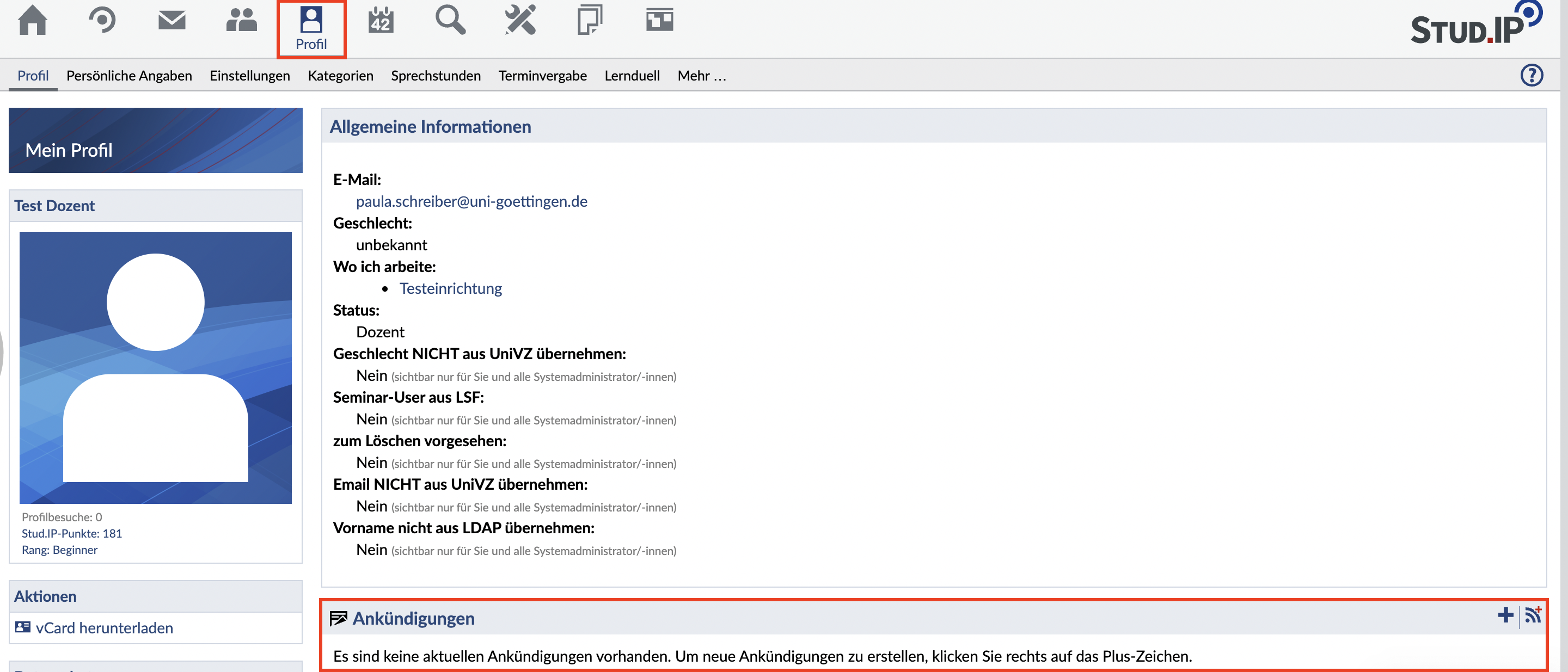
Task: Add a new announcement with plus icon
Action: click(1505, 615)
